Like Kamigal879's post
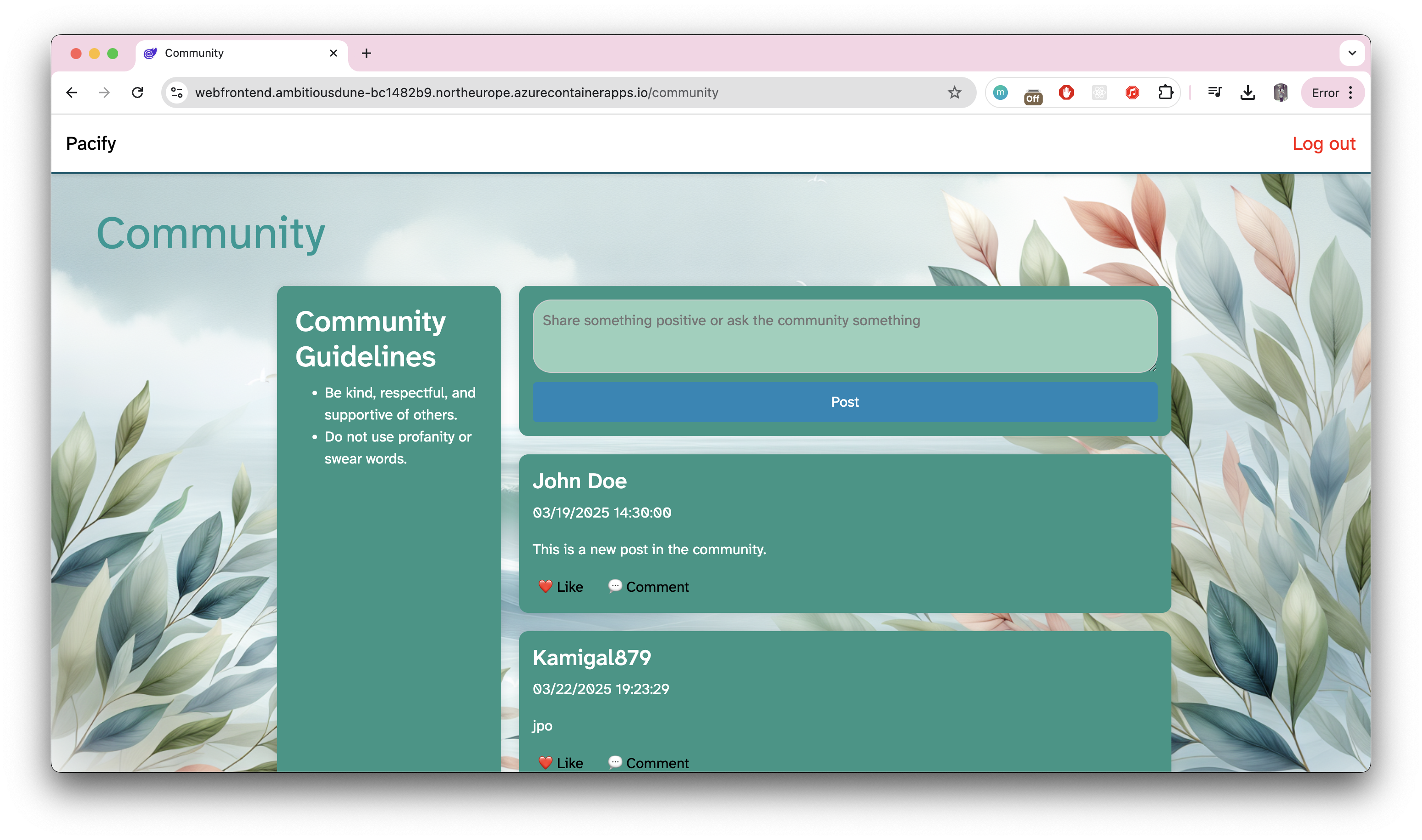1422x840 pixels. [x=560, y=763]
